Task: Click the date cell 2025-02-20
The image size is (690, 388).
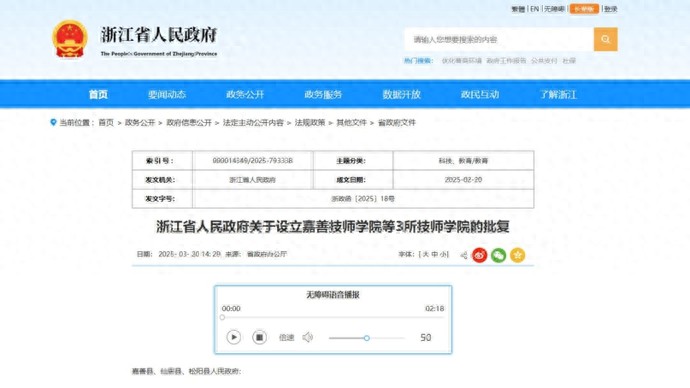Action: [463, 179]
